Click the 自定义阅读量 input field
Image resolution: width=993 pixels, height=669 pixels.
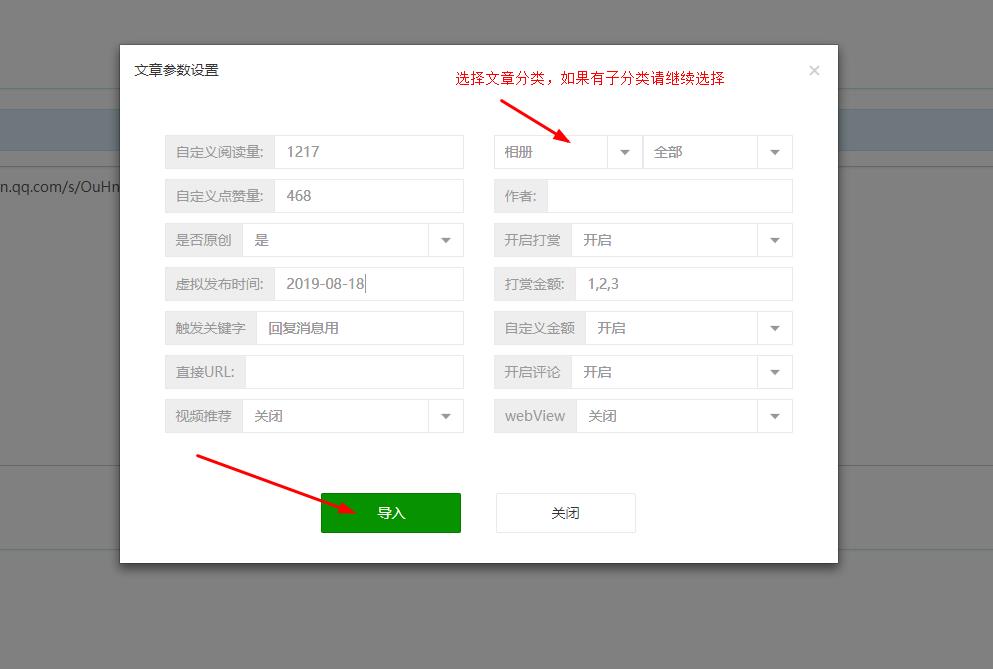point(369,152)
